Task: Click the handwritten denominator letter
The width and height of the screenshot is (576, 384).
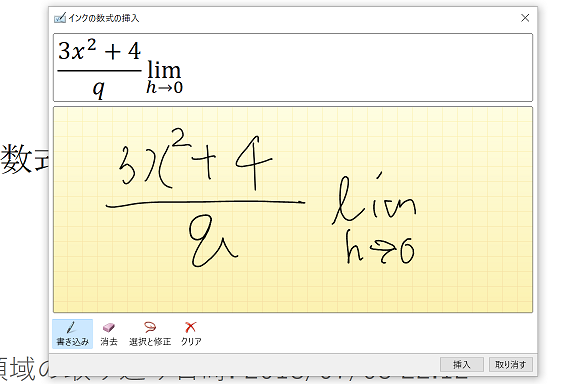Action: [x=212, y=240]
